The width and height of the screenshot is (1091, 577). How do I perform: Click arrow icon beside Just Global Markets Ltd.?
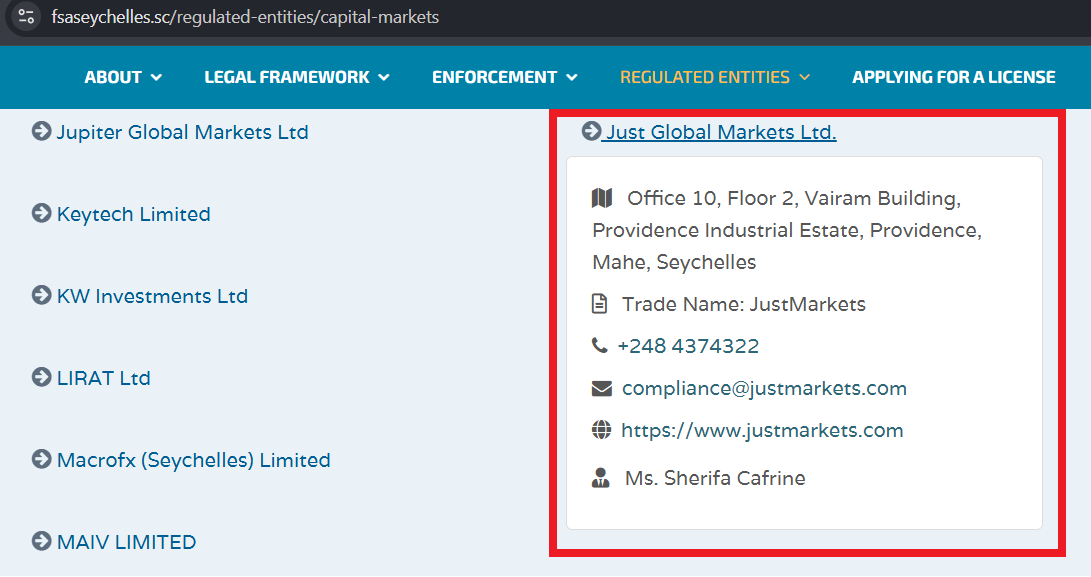591,131
